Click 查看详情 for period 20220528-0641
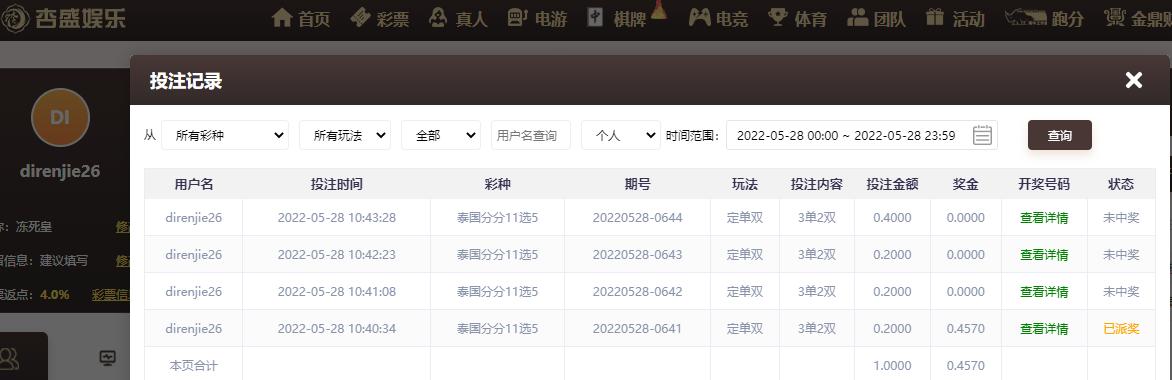The height and width of the screenshot is (380, 1172). (x=1044, y=328)
